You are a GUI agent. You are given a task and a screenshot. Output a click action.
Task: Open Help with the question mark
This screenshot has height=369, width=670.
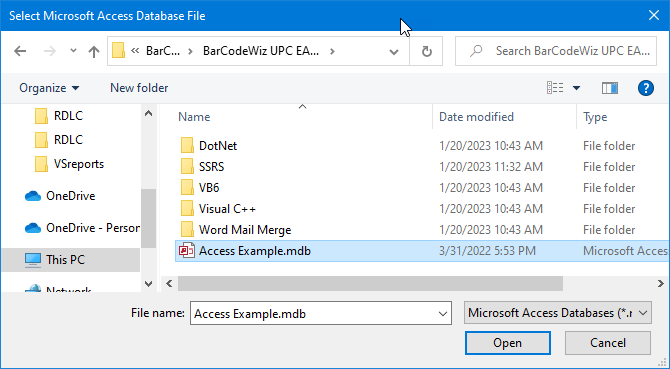[x=646, y=88]
